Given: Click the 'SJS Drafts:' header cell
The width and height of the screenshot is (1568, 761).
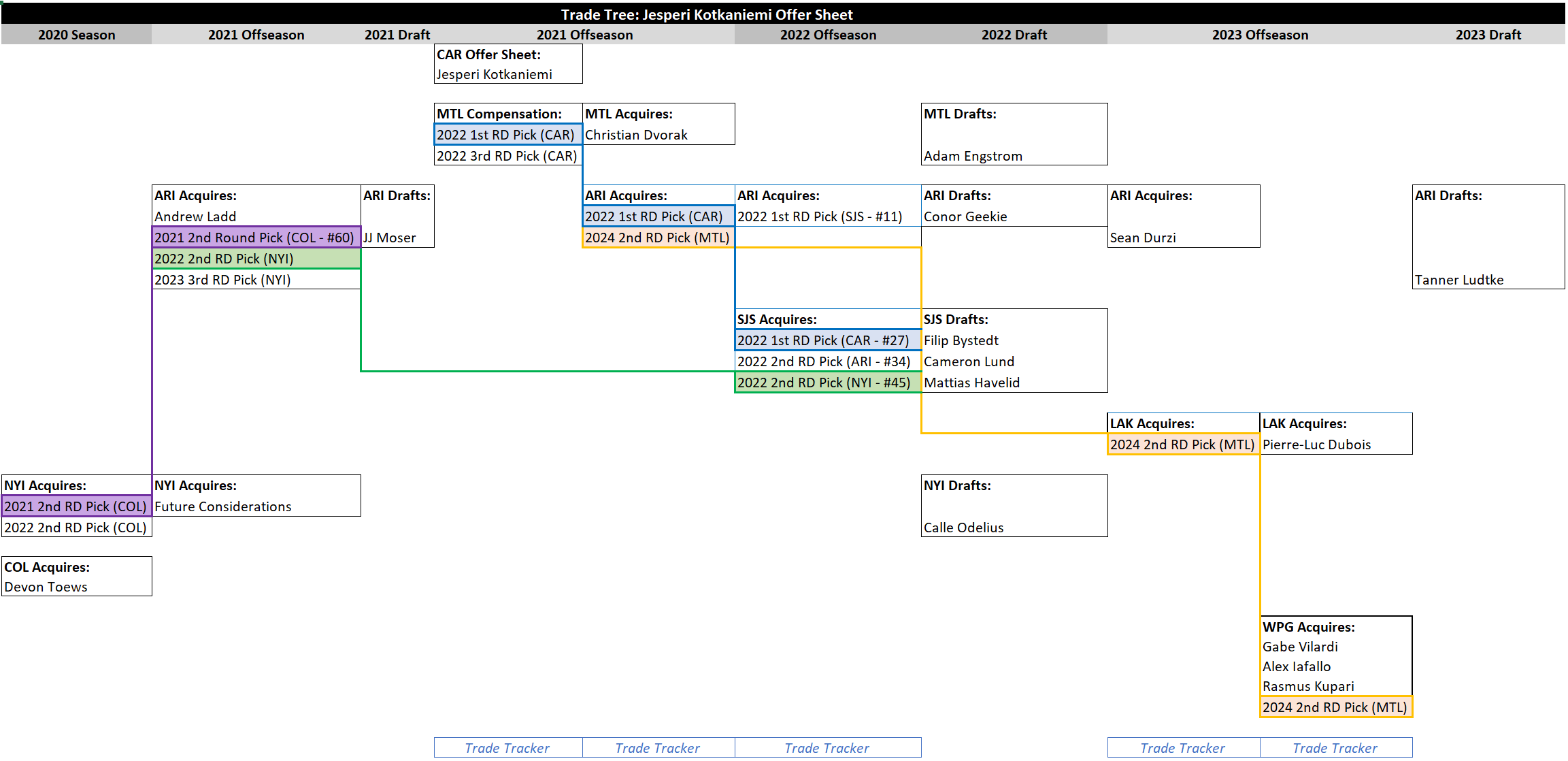Looking at the screenshot, I should click(x=1014, y=319).
